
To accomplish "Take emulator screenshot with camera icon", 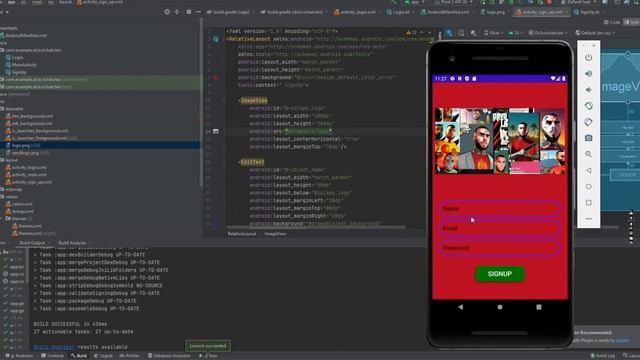I will pos(588,138).
